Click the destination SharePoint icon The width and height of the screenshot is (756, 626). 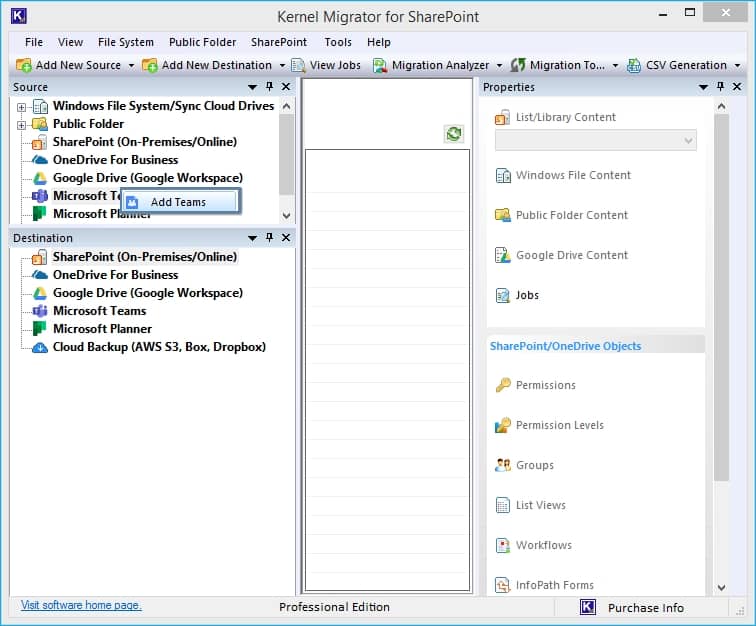tap(40, 257)
